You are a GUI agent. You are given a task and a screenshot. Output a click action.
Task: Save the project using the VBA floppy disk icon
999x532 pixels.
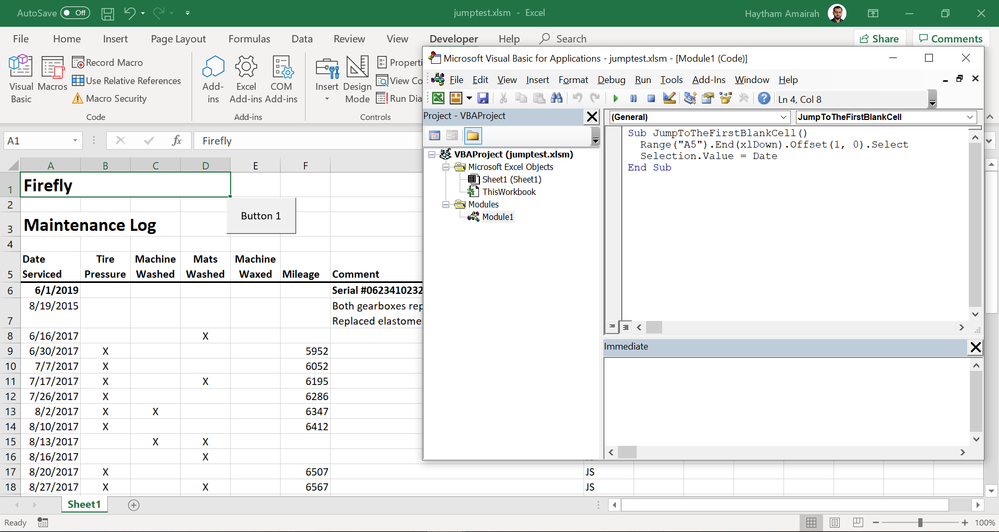[x=483, y=98]
